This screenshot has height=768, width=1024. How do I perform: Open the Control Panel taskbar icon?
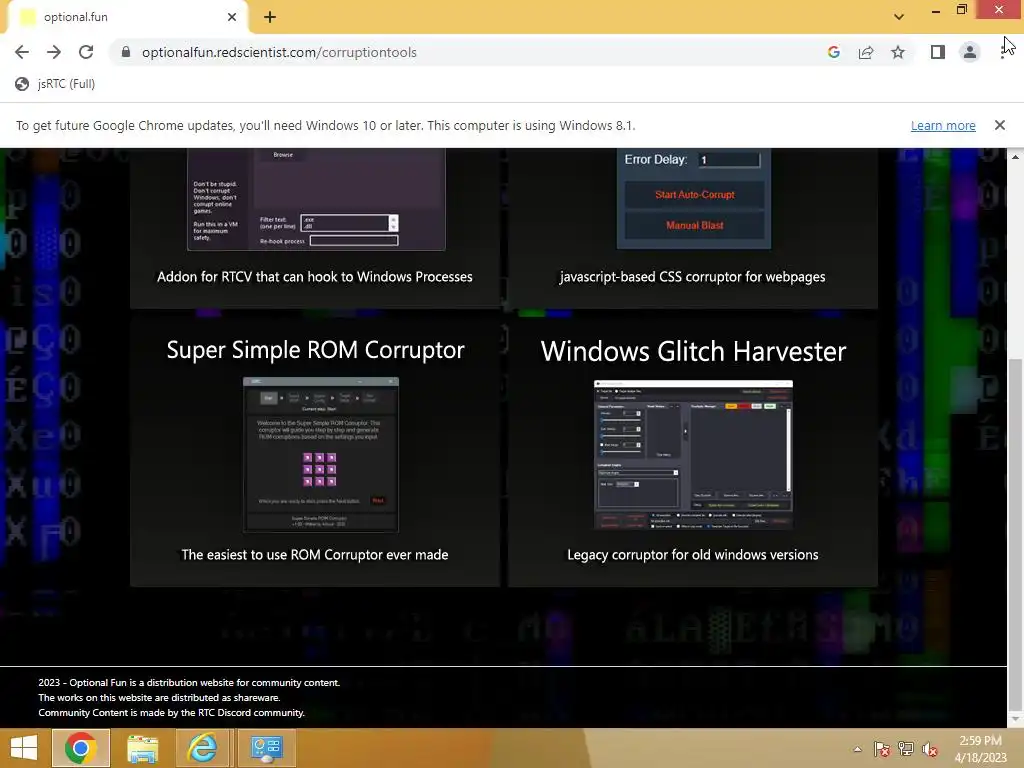tap(266, 748)
